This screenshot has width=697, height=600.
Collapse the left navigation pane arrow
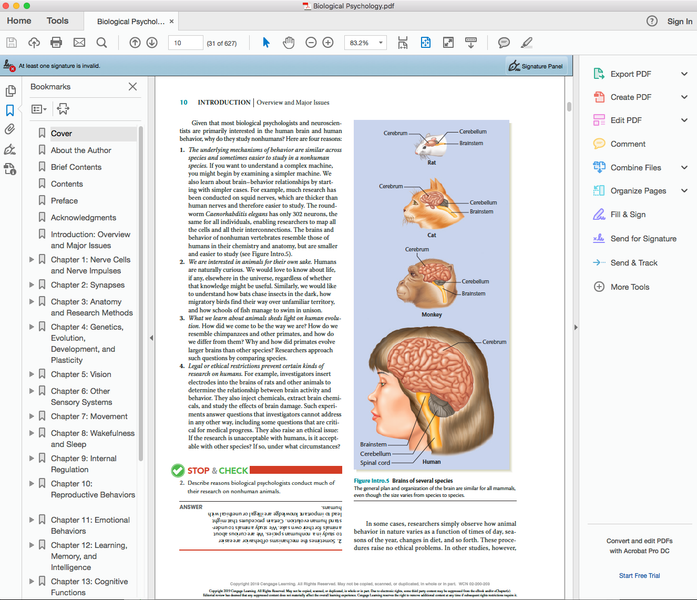(151, 338)
